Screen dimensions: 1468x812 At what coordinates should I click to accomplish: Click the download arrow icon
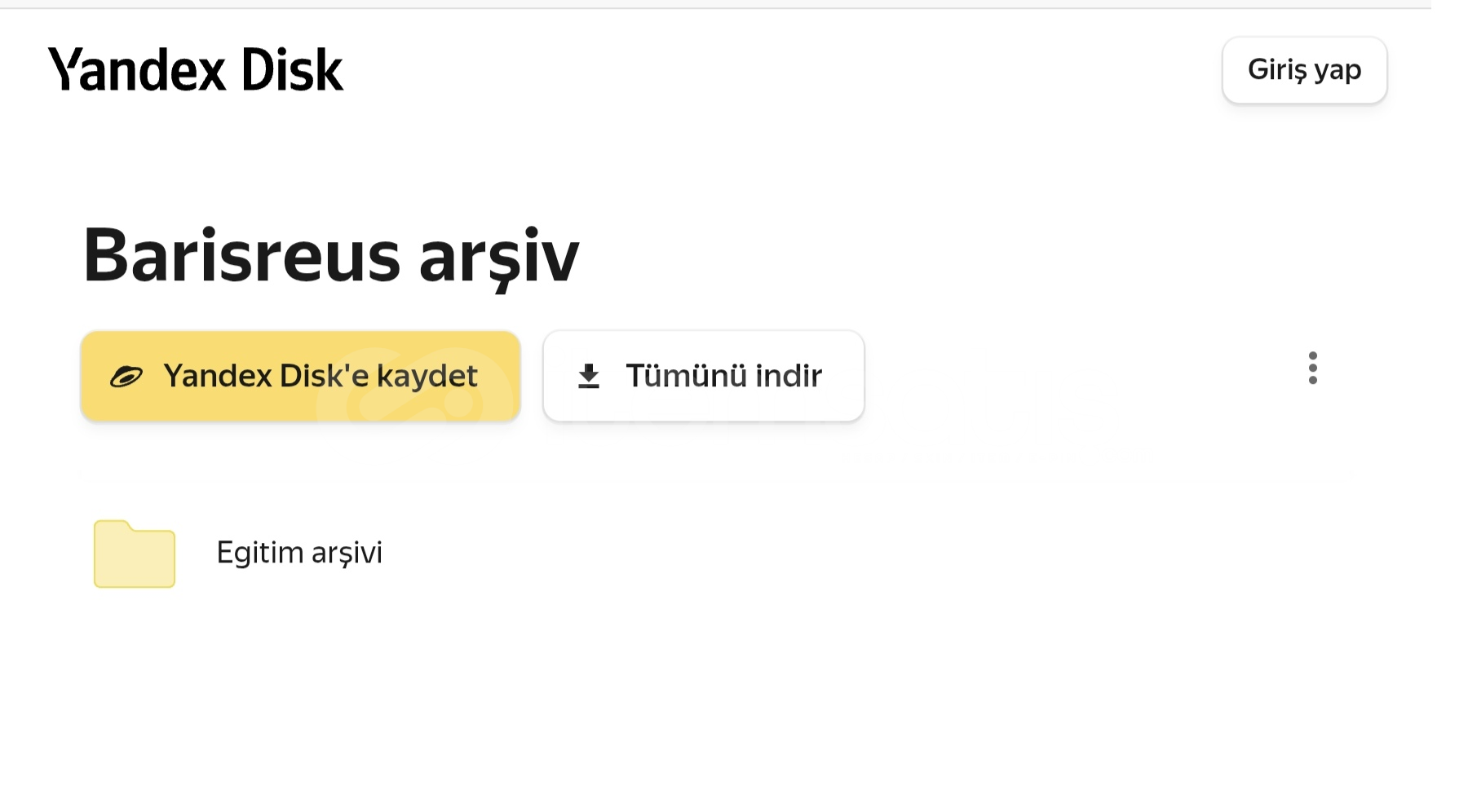coord(589,377)
